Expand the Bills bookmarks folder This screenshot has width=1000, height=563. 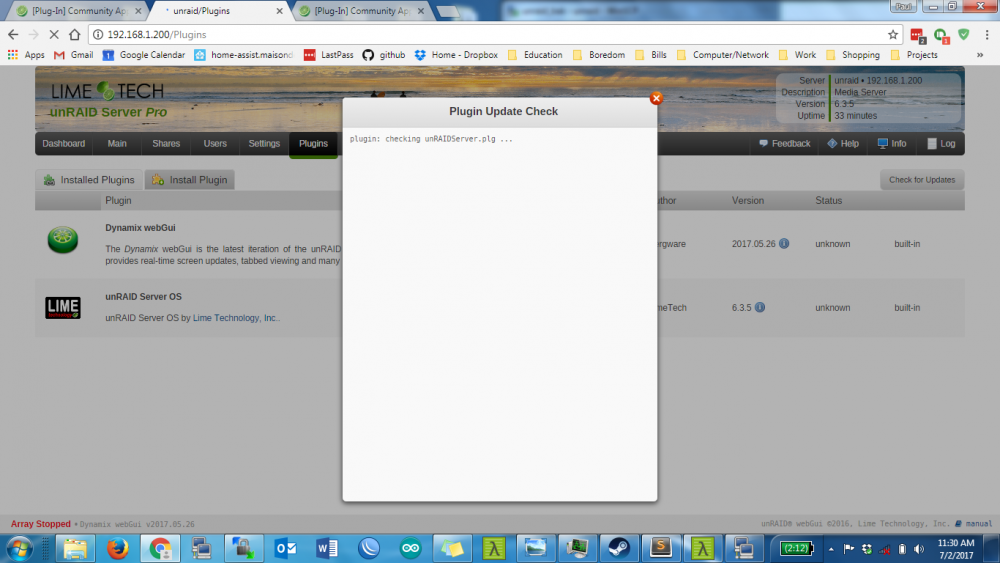pyautogui.click(x=651, y=55)
